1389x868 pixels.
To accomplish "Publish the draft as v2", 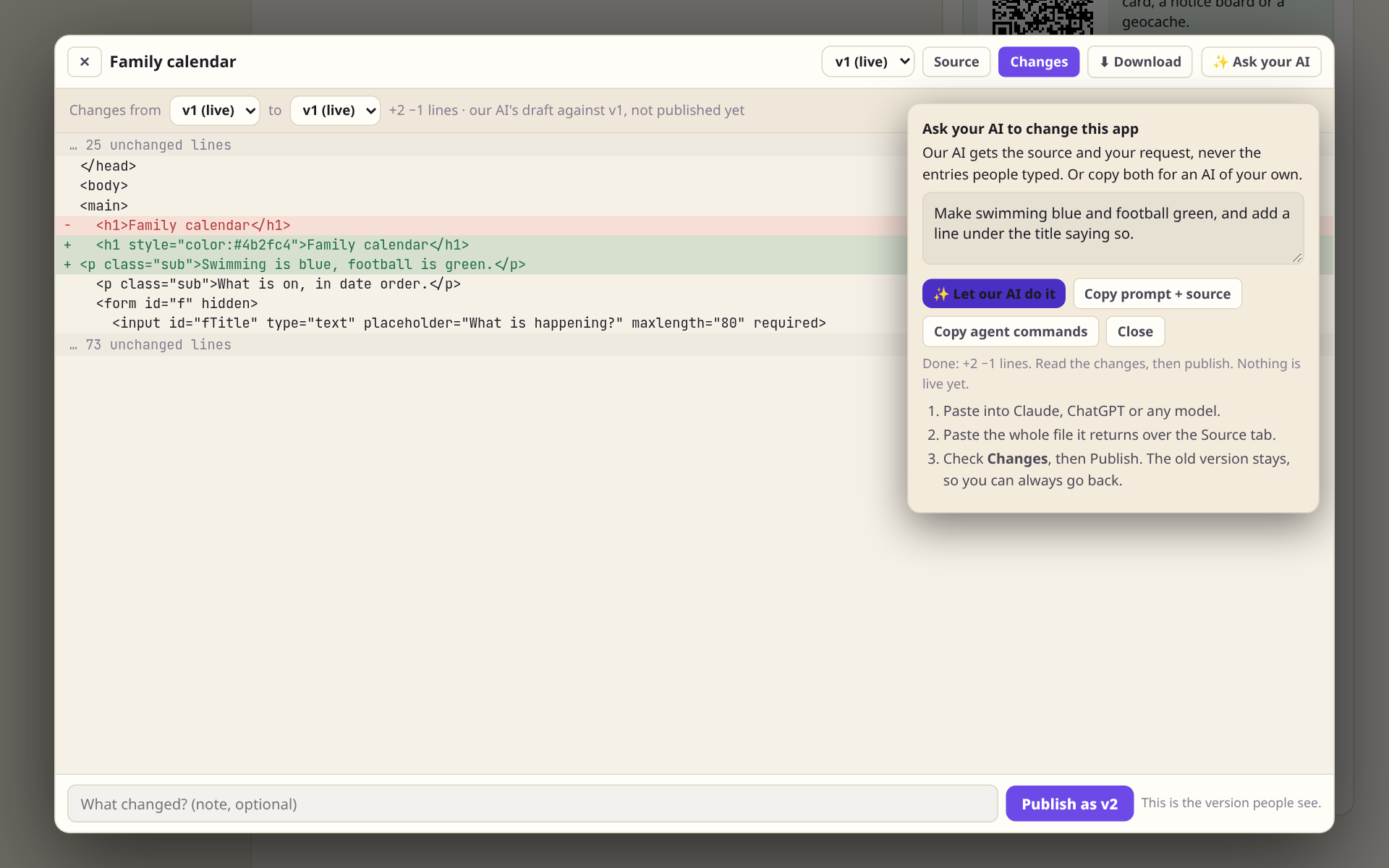I will point(1069,804).
